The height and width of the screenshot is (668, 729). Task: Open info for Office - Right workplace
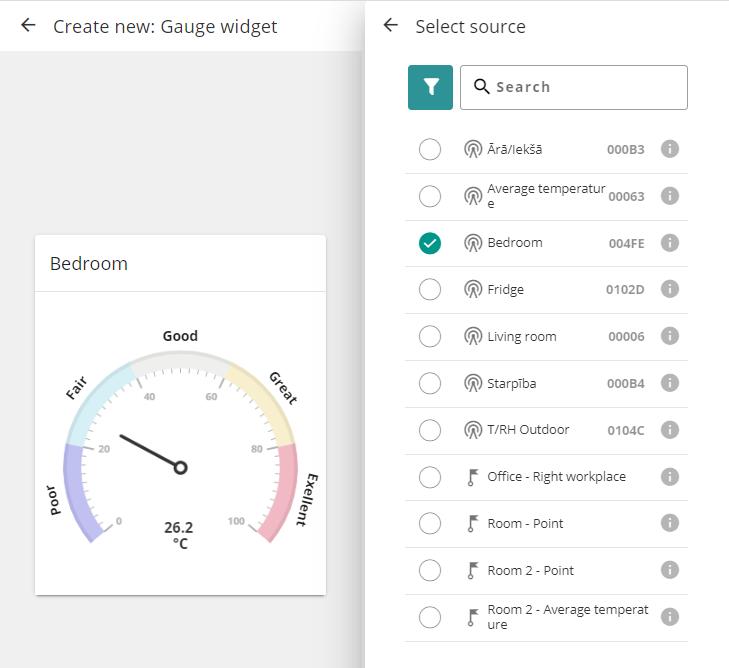point(670,476)
